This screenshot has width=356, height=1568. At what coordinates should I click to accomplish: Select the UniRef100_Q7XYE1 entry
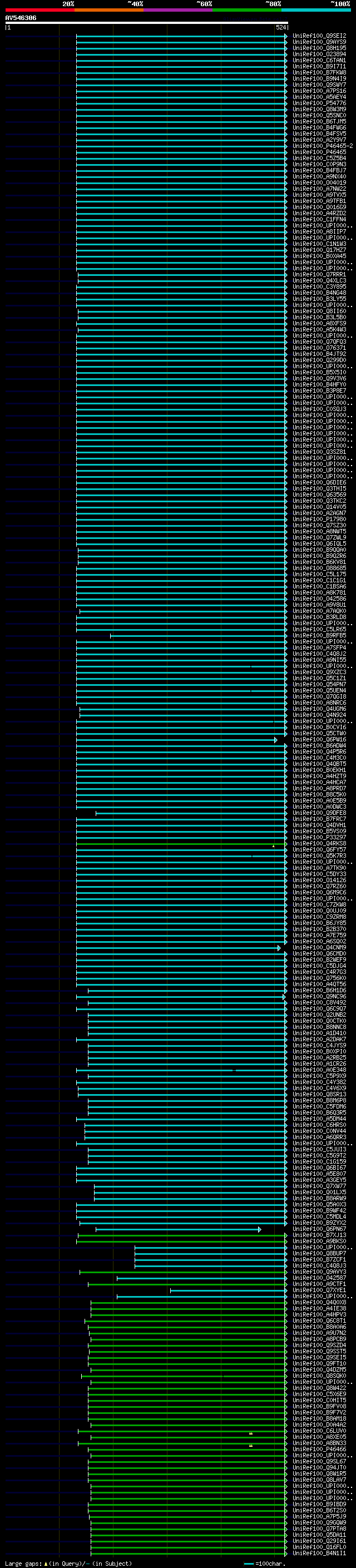pyautogui.click(x=319, y=1290)
